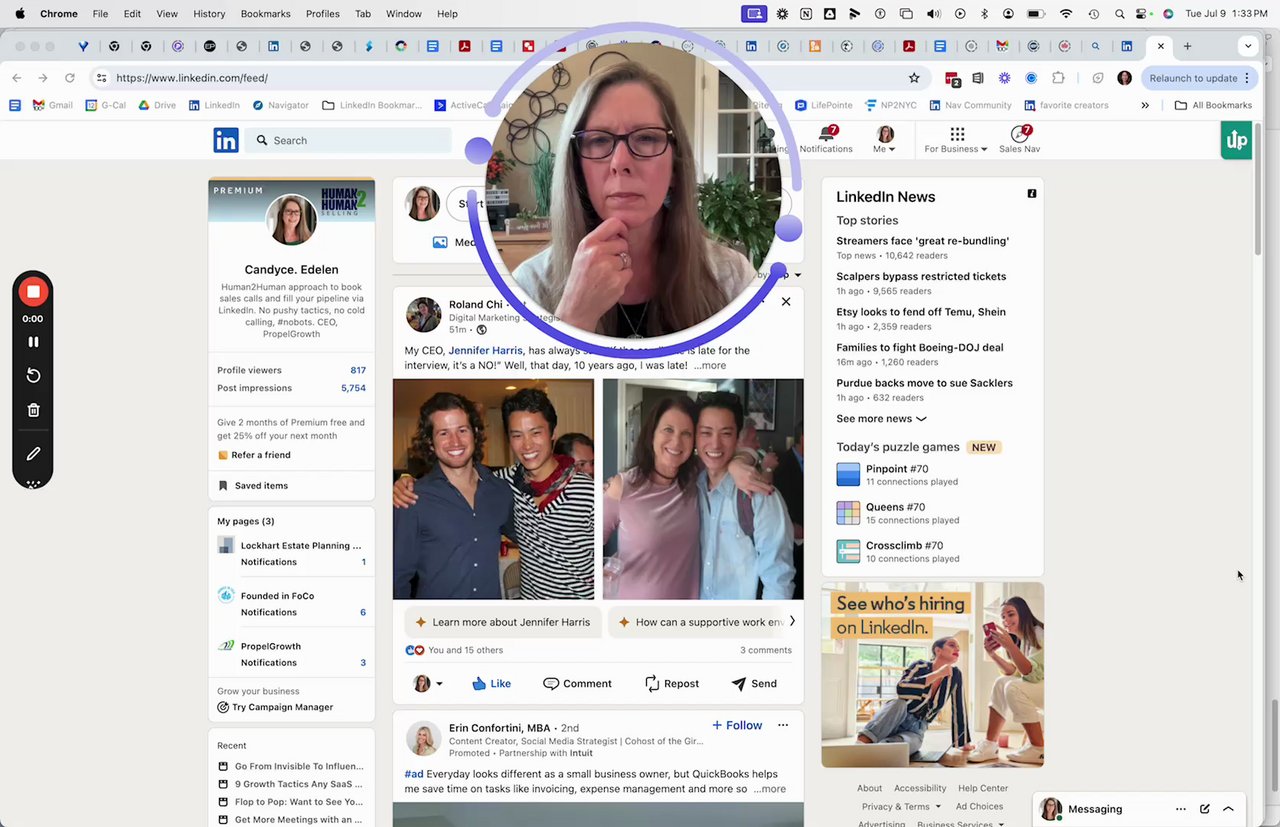Screen dimensions: 1280x827
Task: Open the Bookmarks menu
Action: (x=265, y=14)
